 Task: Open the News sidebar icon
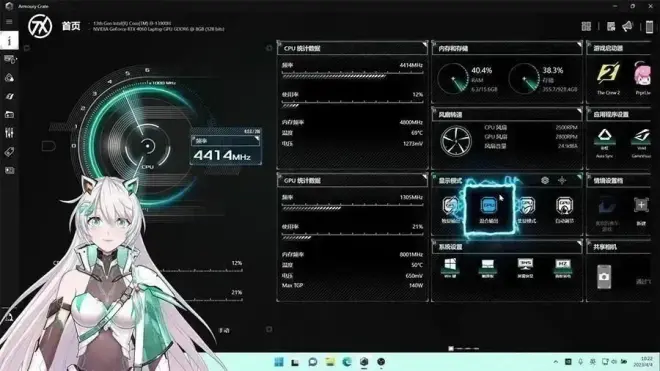(x=9, y=171)
